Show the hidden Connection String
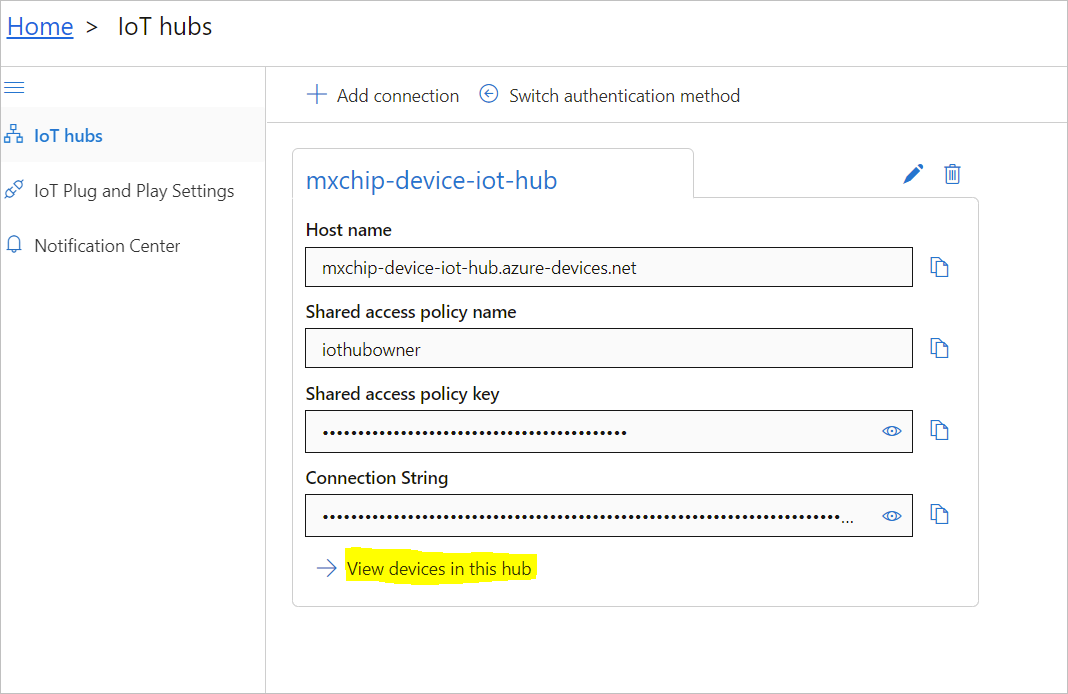 pos(892,516)
